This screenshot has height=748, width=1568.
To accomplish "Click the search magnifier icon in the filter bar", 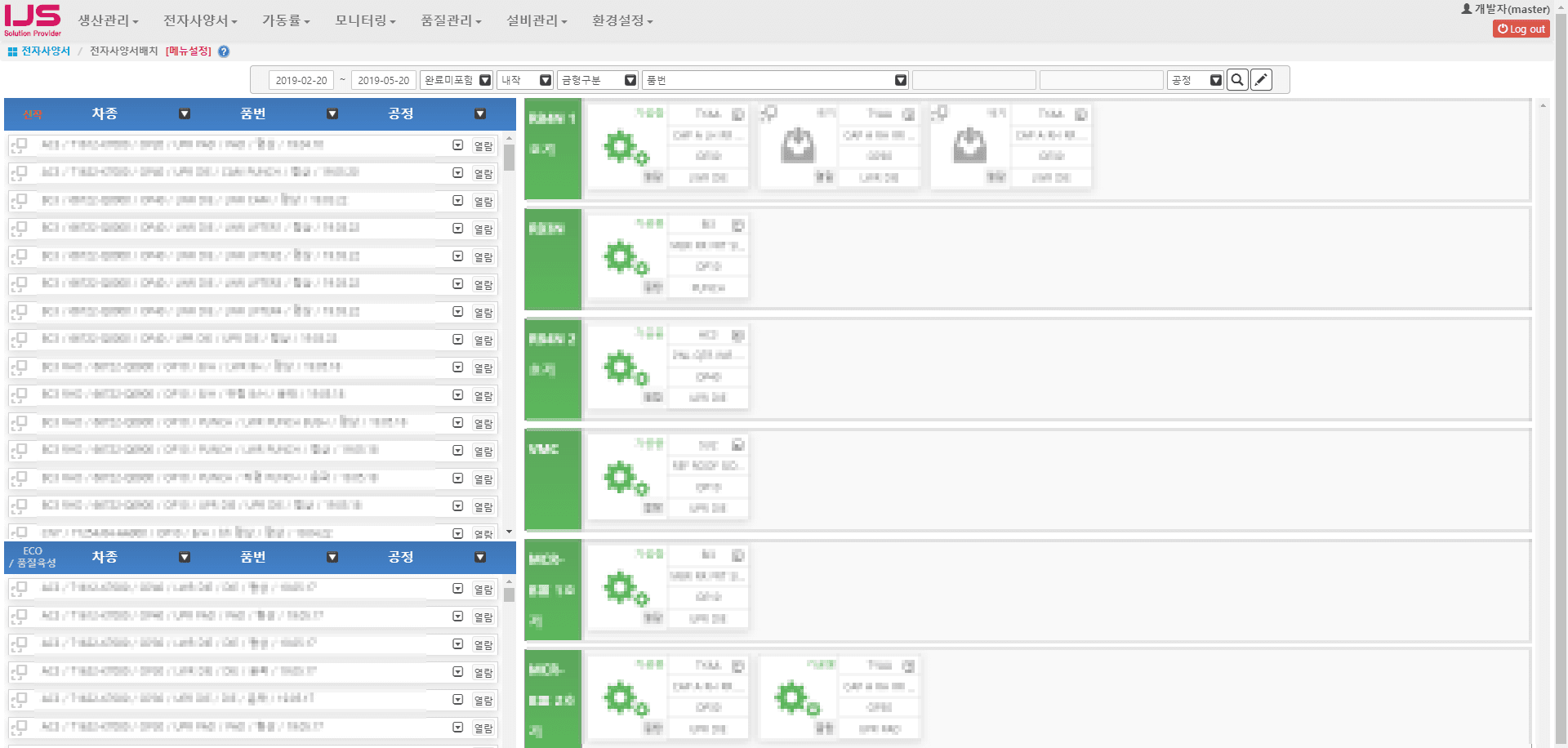I will click(x=1236, y=79).
